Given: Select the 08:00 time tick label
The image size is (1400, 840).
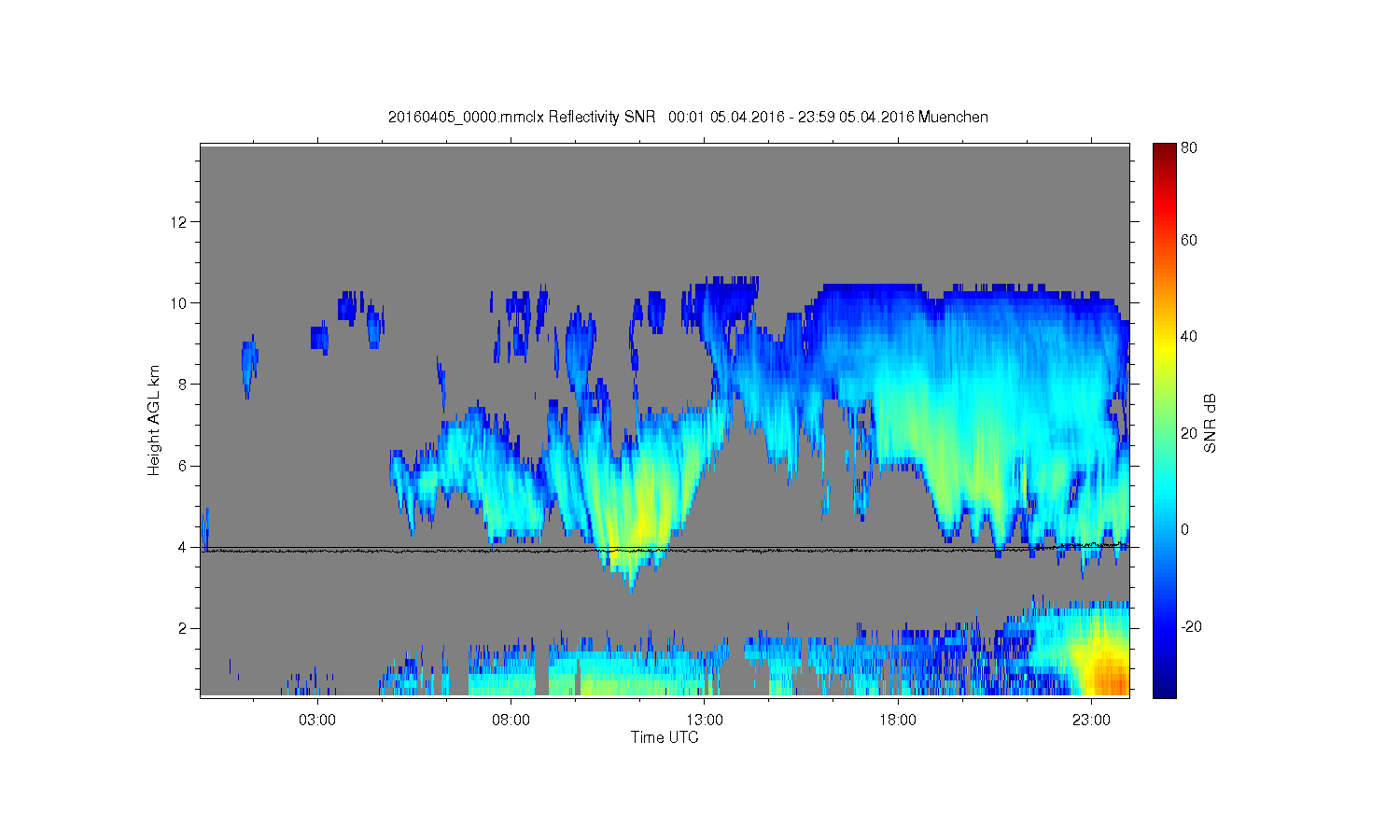Looking at the screenshot, I should pyautogui.click(x=511, y=721).
